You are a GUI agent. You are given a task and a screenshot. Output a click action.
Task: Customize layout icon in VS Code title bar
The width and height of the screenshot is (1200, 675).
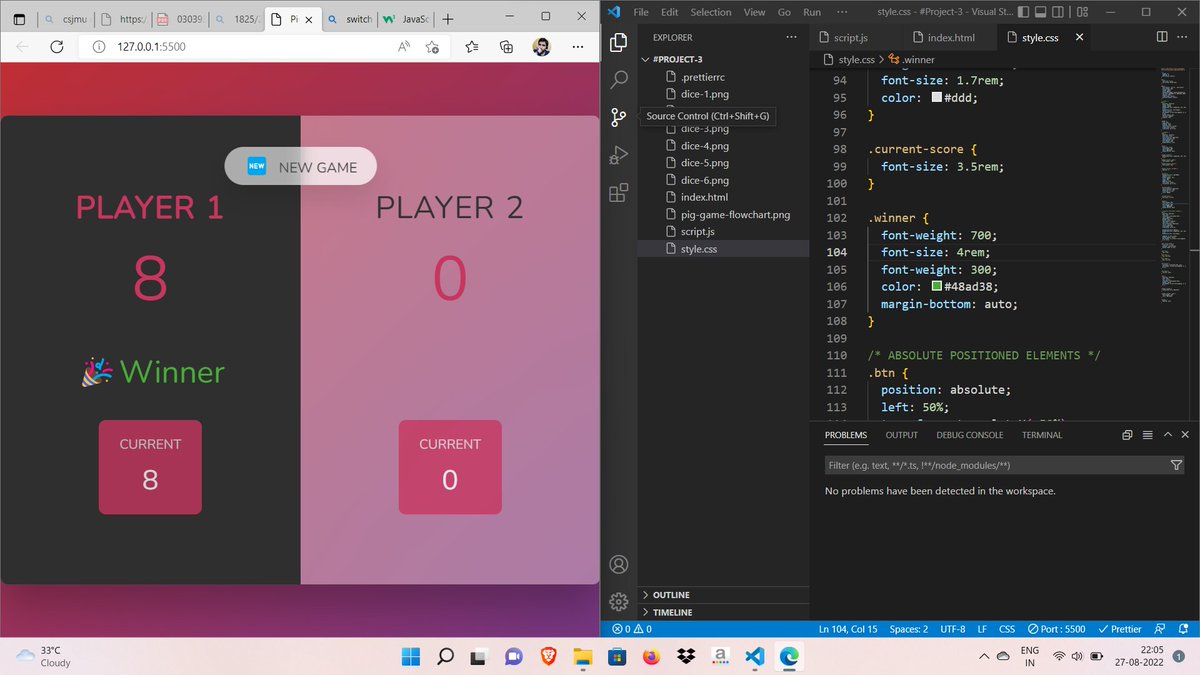[x=1083, y=12]
